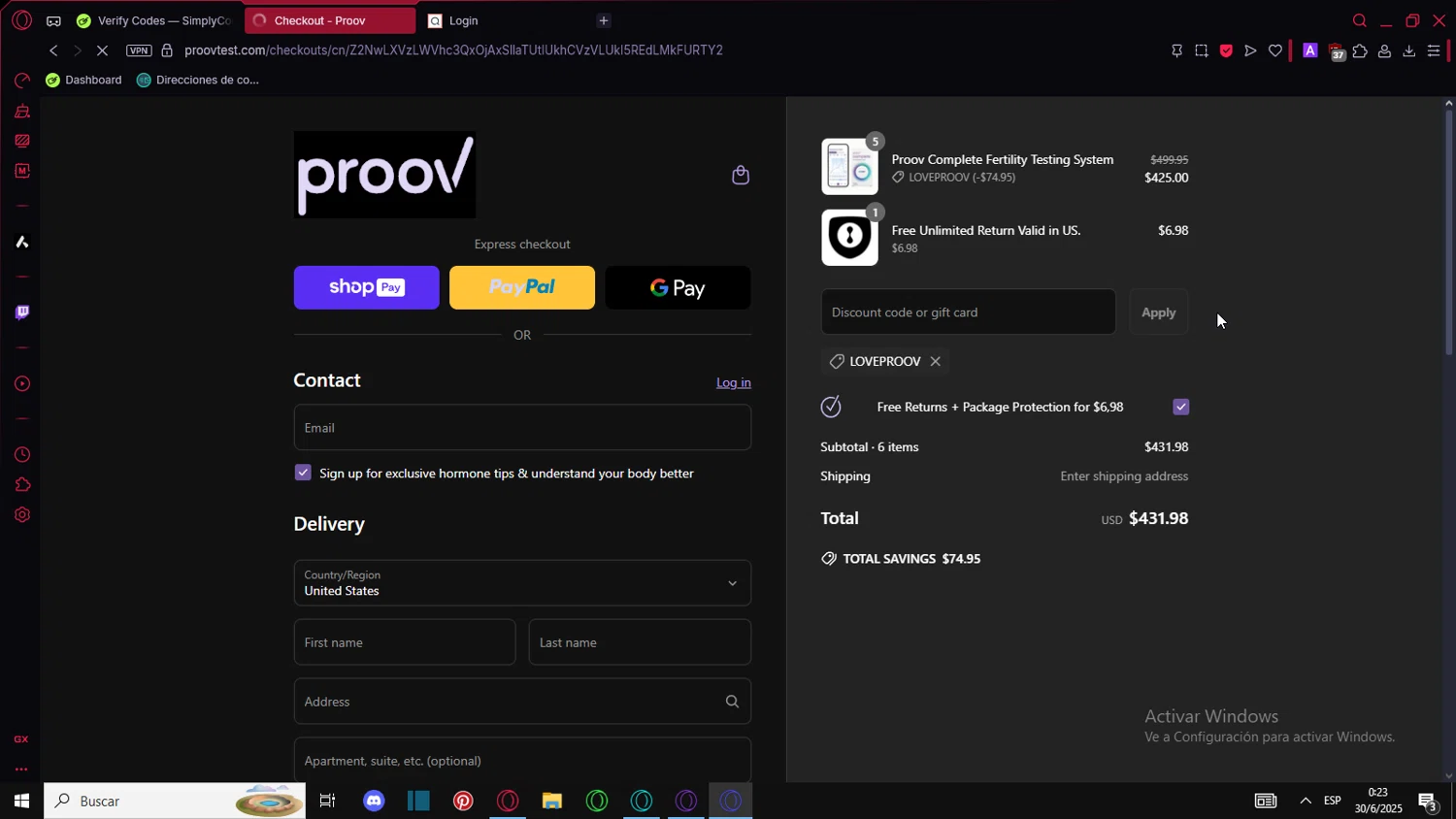
Task: Click the Last name field
Action: [640, 642]
